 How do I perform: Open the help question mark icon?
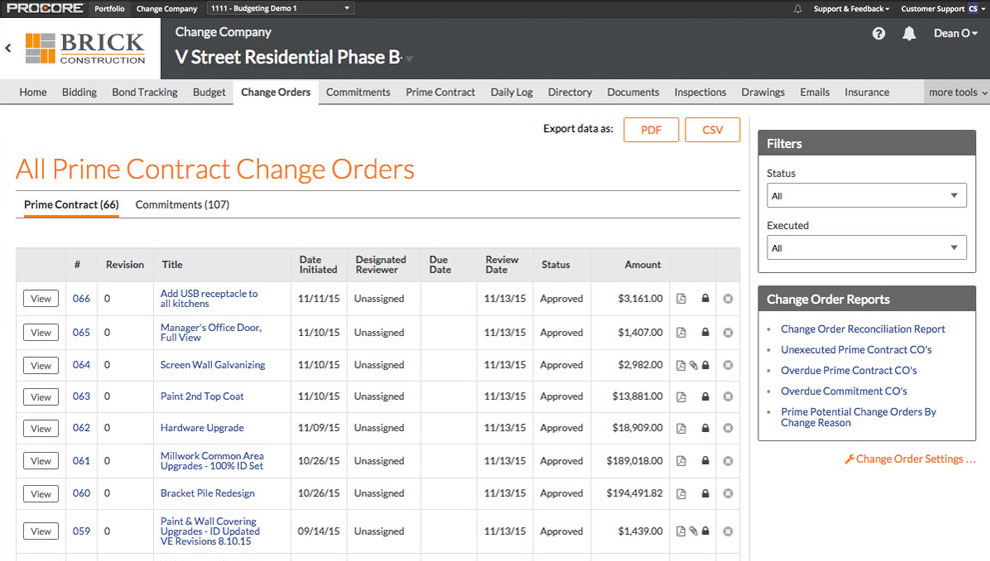click(879, 34)
